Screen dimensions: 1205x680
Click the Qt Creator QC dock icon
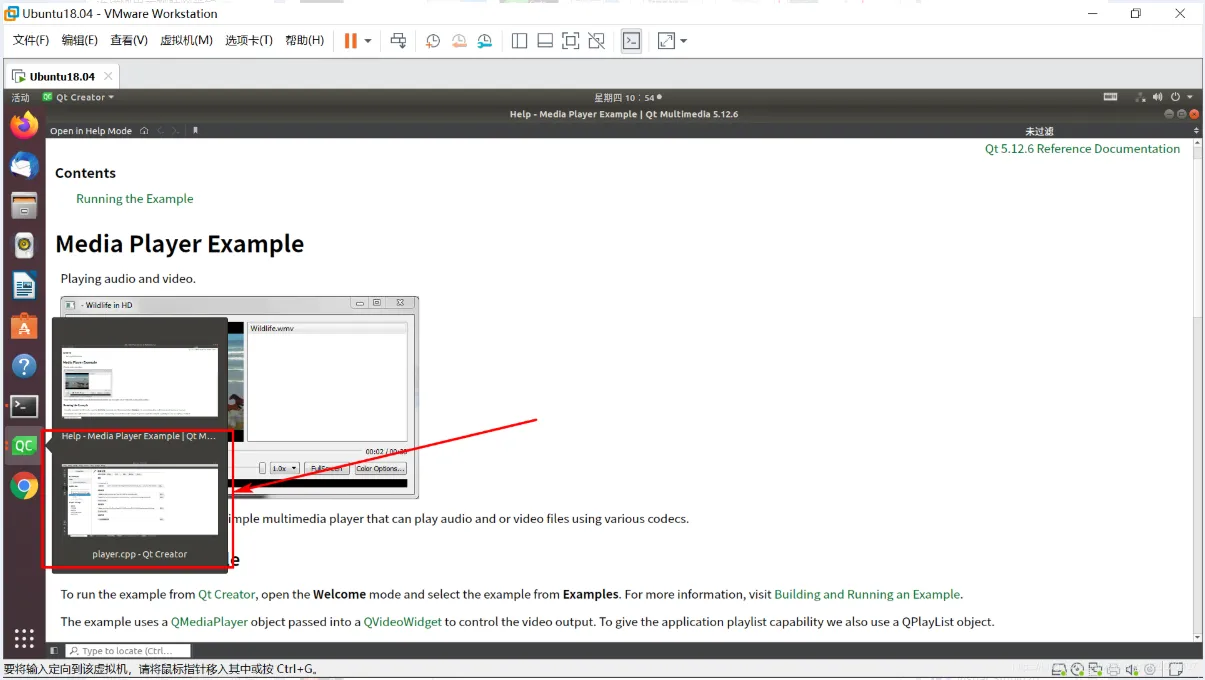click(24, 446)
